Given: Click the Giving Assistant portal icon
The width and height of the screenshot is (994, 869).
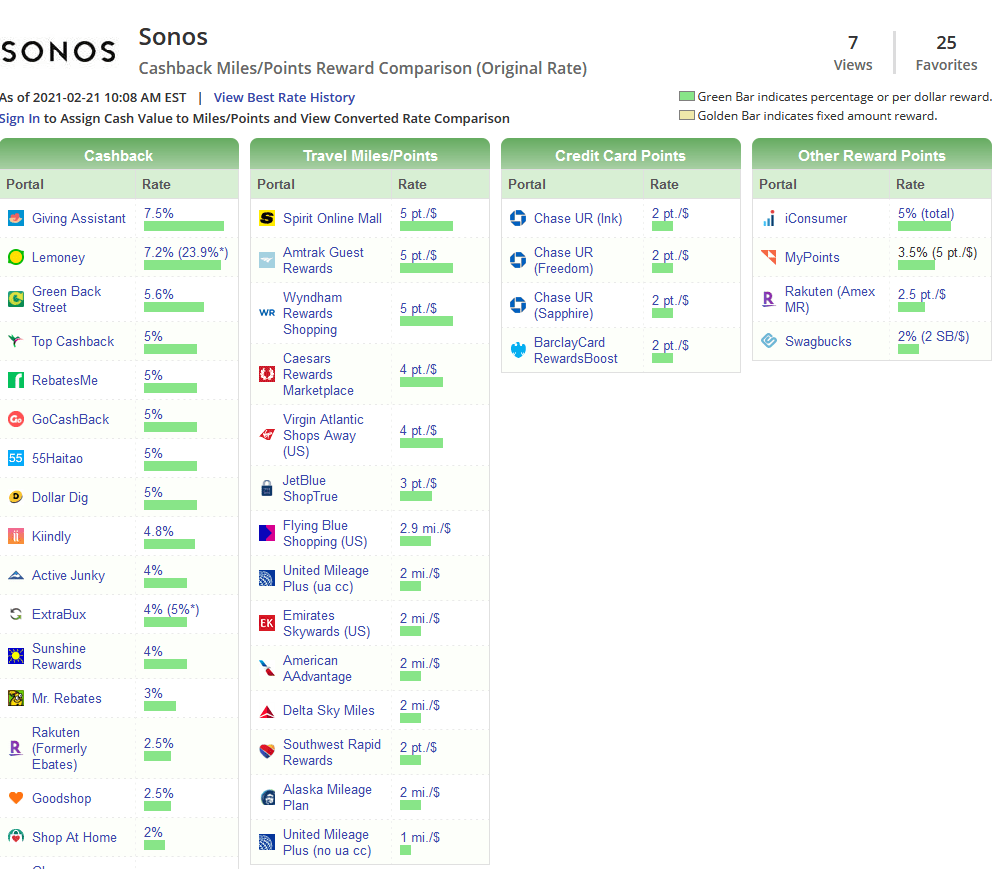Looking at the screenshot, I should [x=16, y=218].
